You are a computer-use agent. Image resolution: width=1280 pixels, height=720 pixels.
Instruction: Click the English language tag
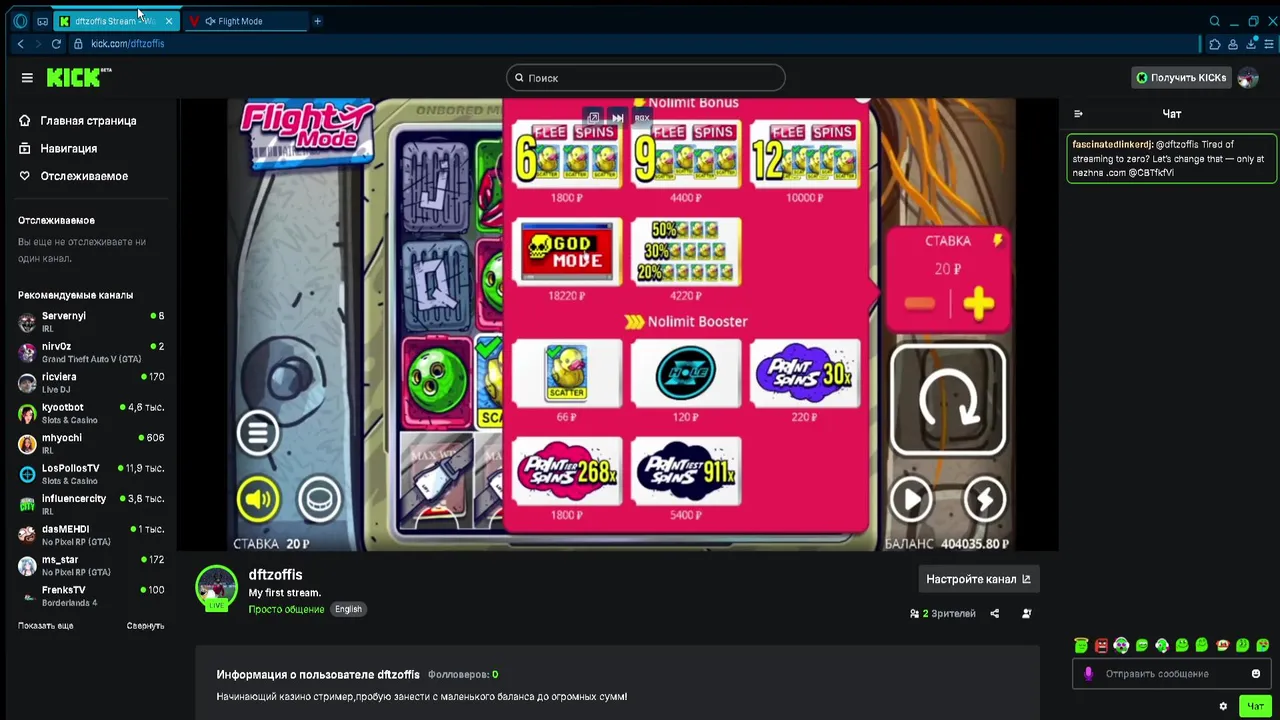[x=348, y=609]
